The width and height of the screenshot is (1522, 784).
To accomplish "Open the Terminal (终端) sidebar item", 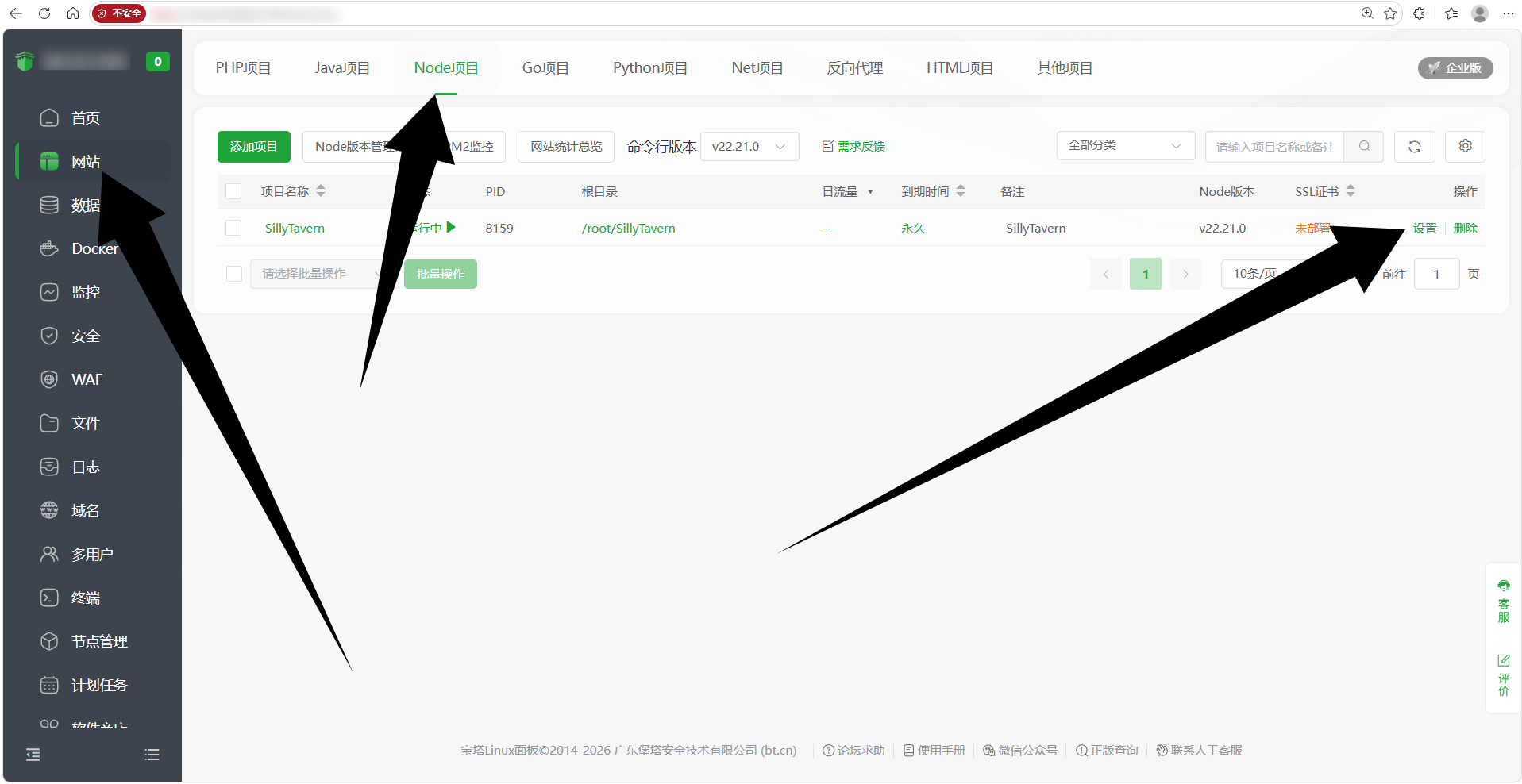I will (86, 598).
